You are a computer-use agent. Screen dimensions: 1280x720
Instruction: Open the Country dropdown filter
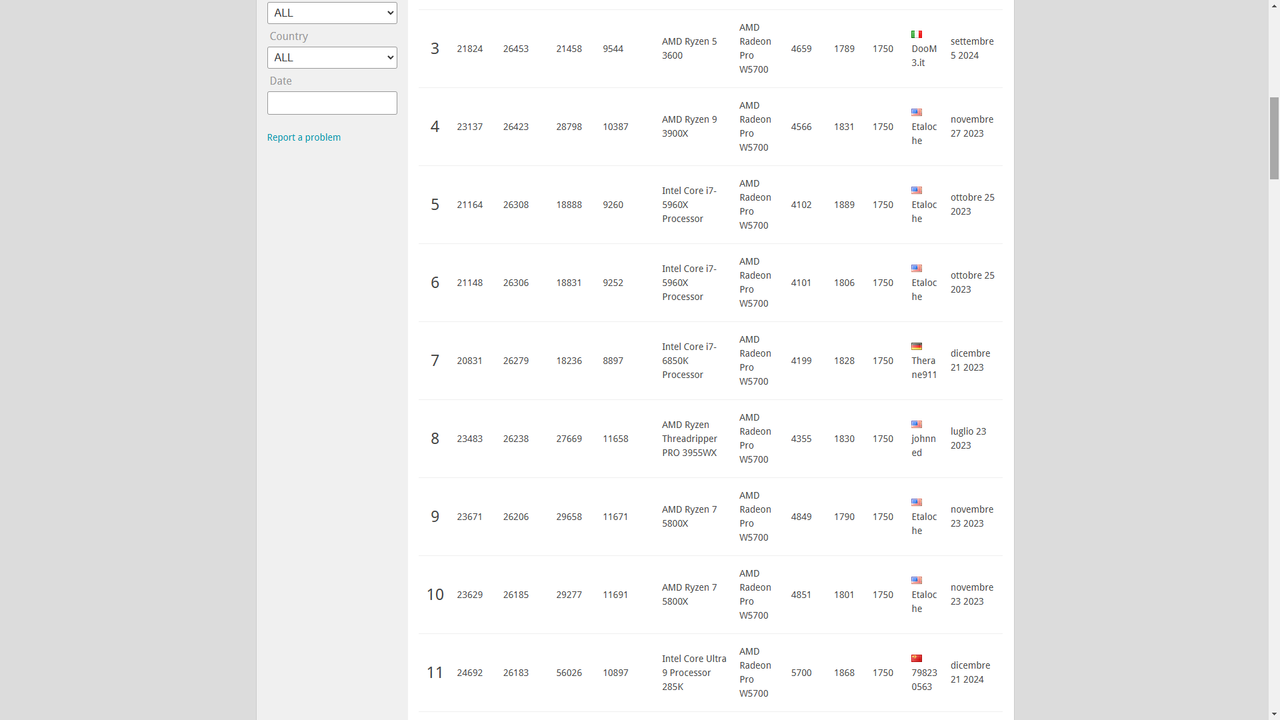click(x=332, y=58)
